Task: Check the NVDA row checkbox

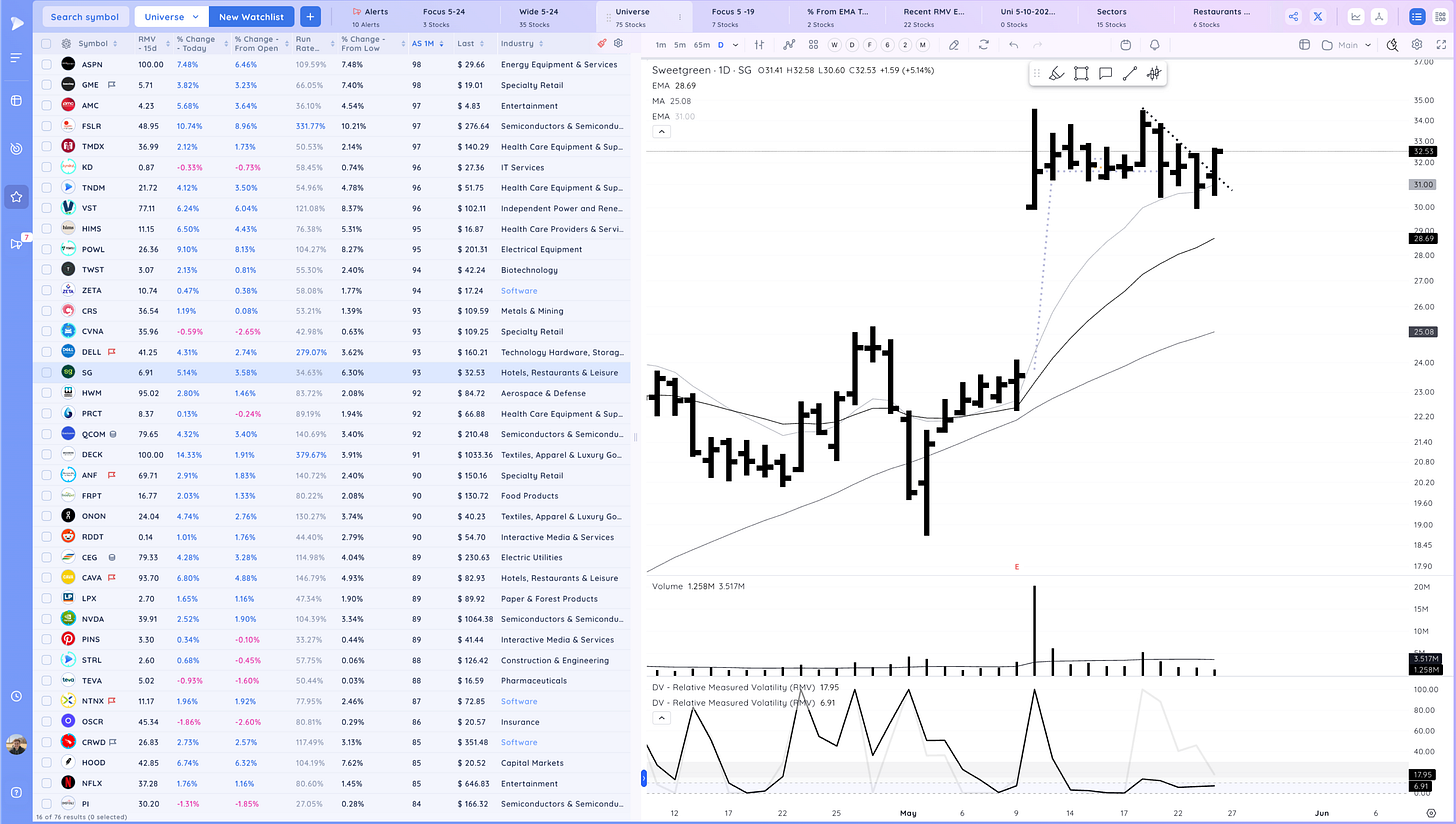Action: click(x=46, y=619)
